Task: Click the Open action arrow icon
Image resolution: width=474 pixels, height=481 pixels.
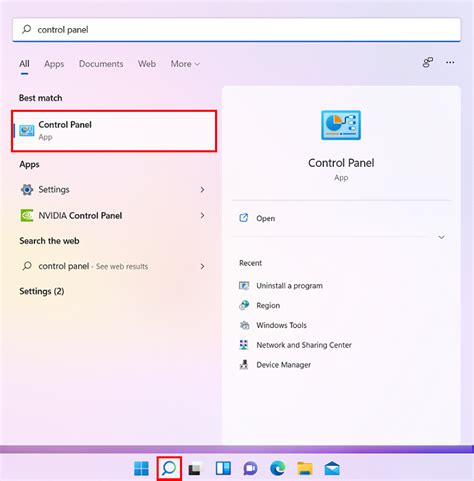Action: click(244, 218)
